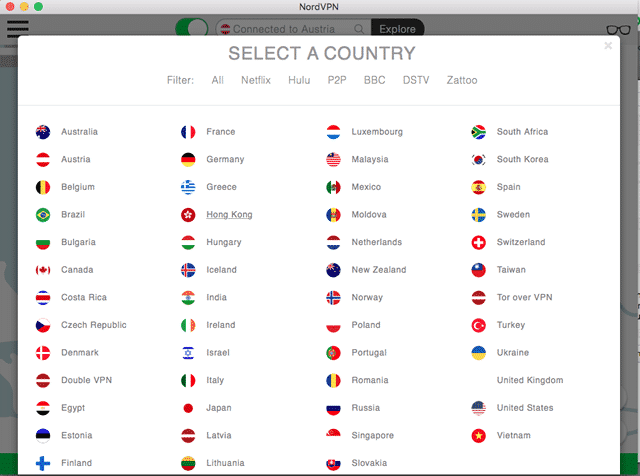Choose Costa Rica from the list

pos(84,297)
